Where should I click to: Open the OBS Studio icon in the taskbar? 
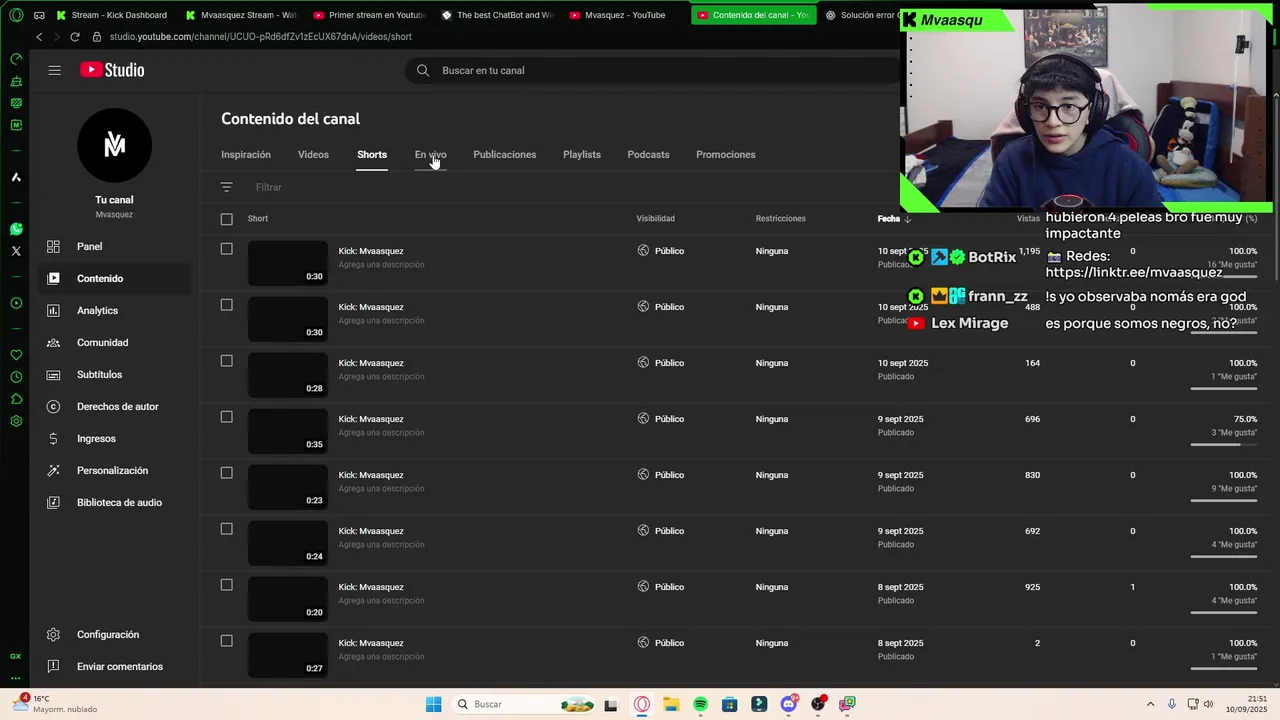[x=818, y=704]
